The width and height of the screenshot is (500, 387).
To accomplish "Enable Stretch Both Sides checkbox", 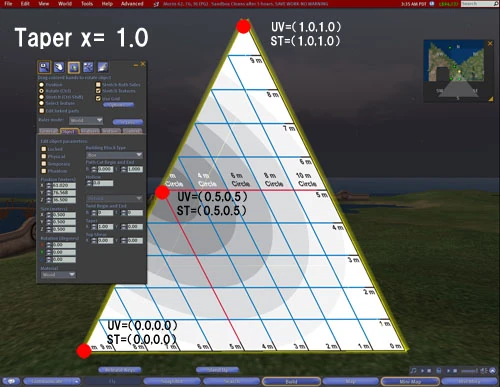I will [98, 85].
